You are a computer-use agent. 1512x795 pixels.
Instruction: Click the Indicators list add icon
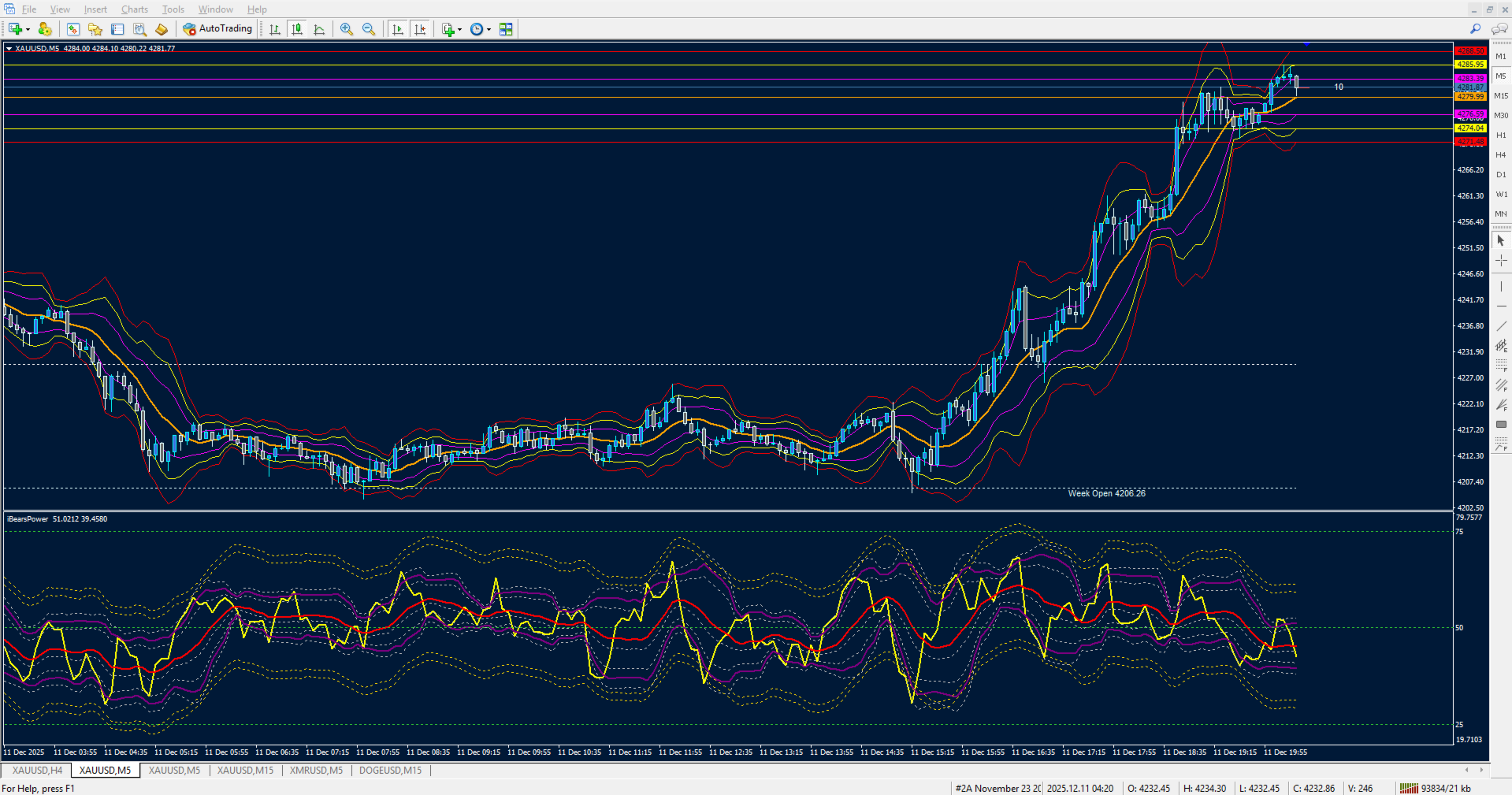click(448, 29)
